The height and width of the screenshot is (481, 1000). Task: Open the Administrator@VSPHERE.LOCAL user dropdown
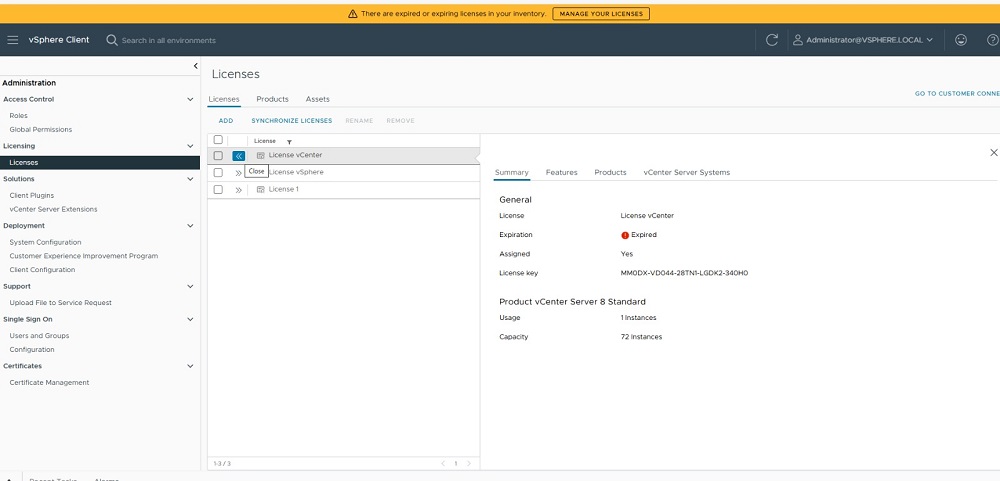(862, 40)
